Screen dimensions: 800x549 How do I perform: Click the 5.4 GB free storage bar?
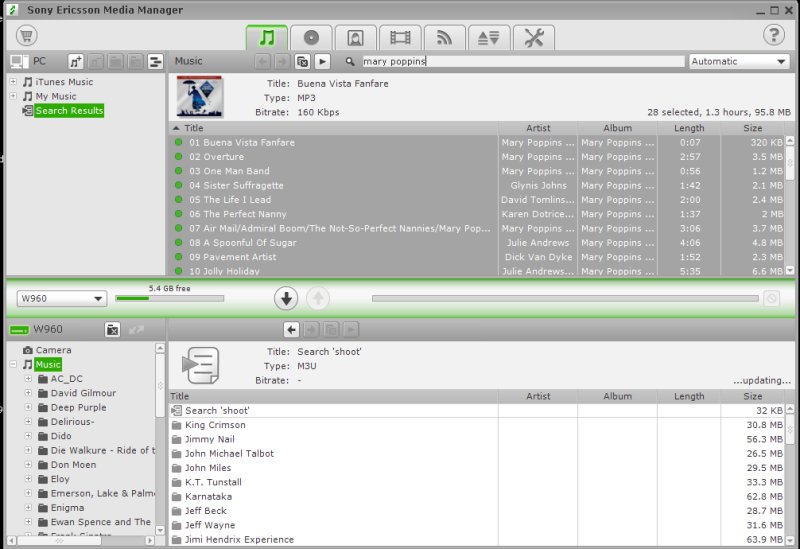pos(169,298)
